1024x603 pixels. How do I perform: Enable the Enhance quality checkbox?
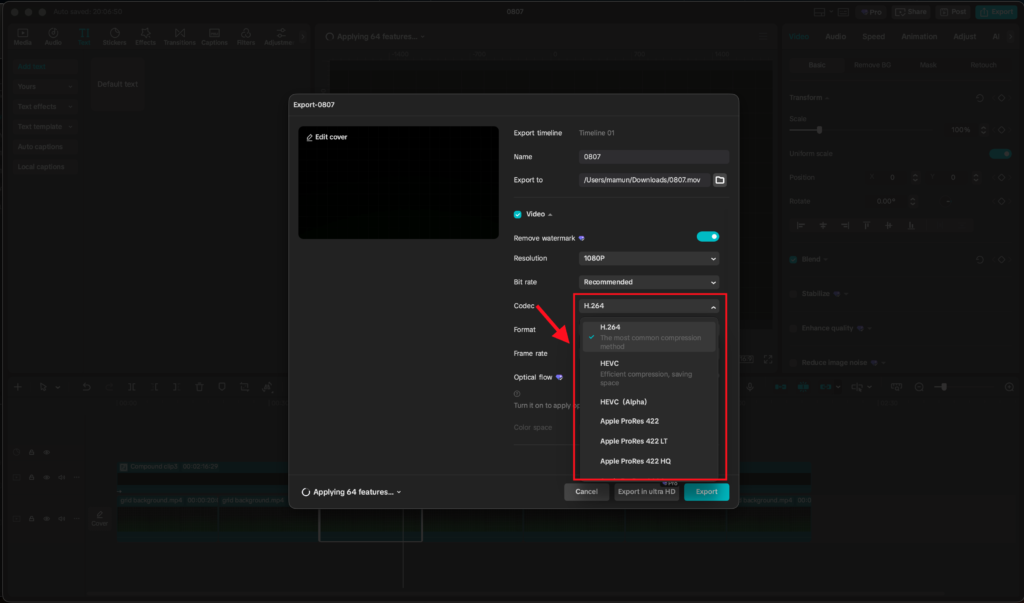click(793, 328)
